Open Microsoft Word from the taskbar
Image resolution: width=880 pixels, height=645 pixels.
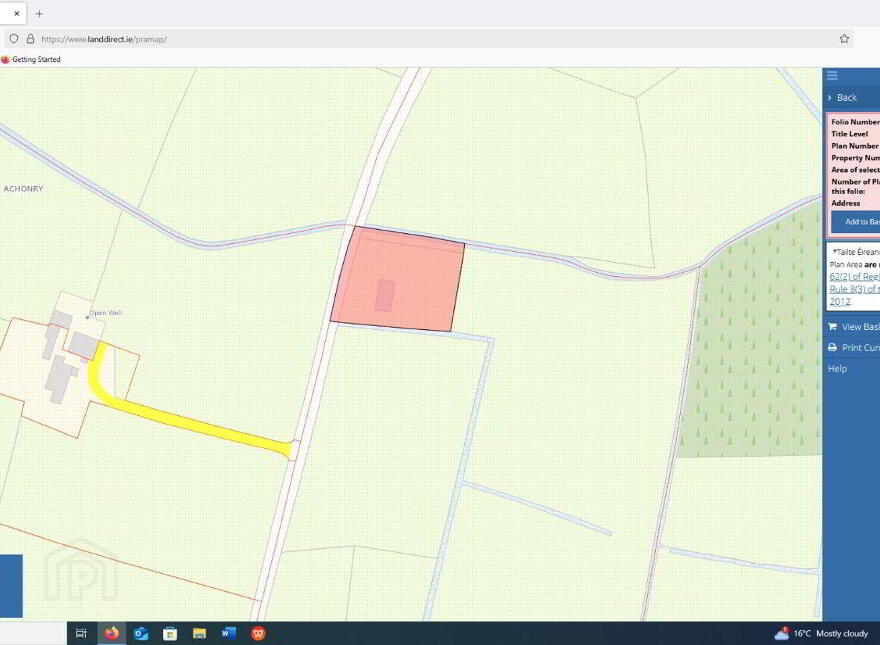point(228,633)
